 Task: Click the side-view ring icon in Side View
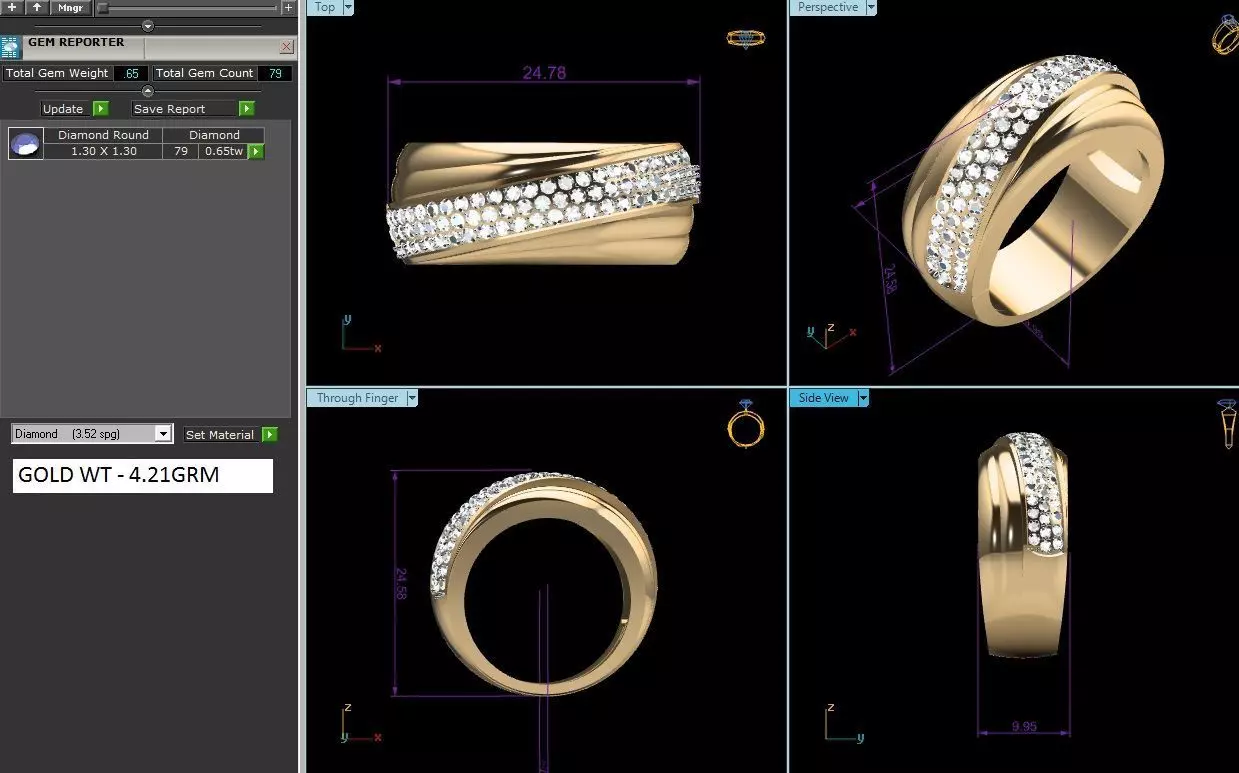tap(1227, 424)
